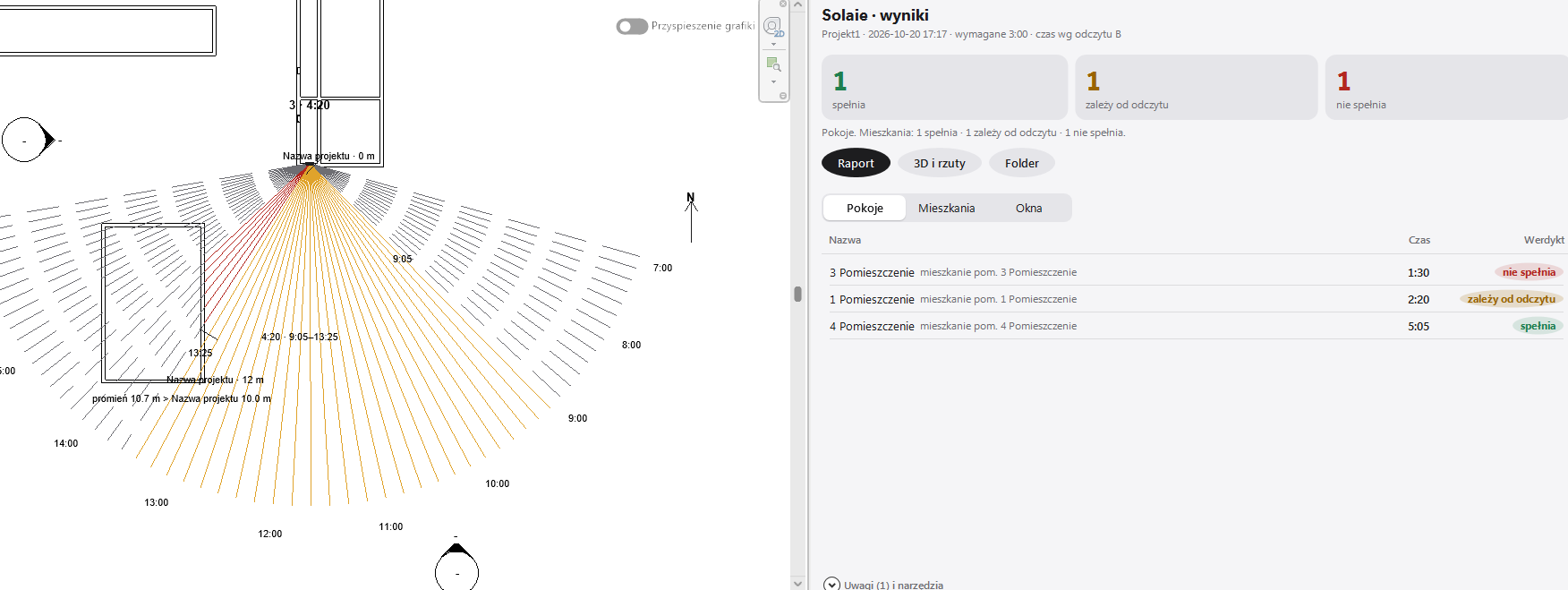Click the time value 2:20
The height and width of the screenshot is (590, 1568).
1419,299
